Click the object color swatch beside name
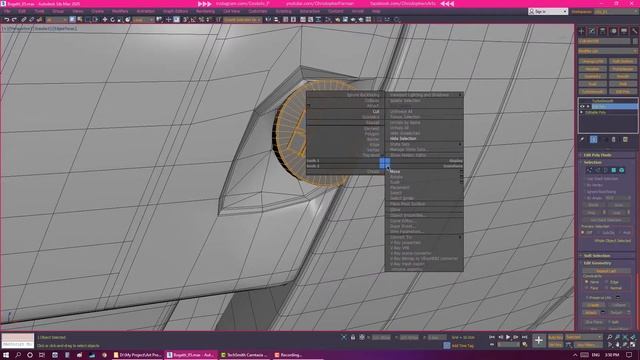640x360 pixels. [x=635, y=41]
